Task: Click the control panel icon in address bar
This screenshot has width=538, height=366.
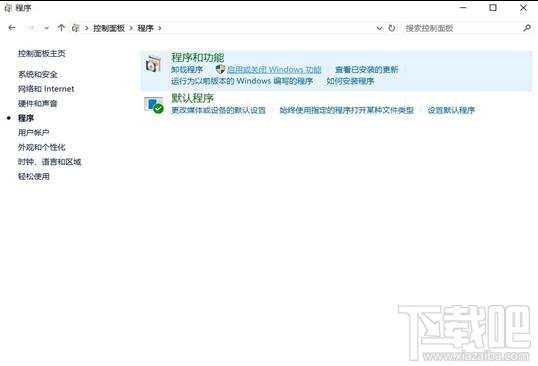Action: [x=75, y=28]
